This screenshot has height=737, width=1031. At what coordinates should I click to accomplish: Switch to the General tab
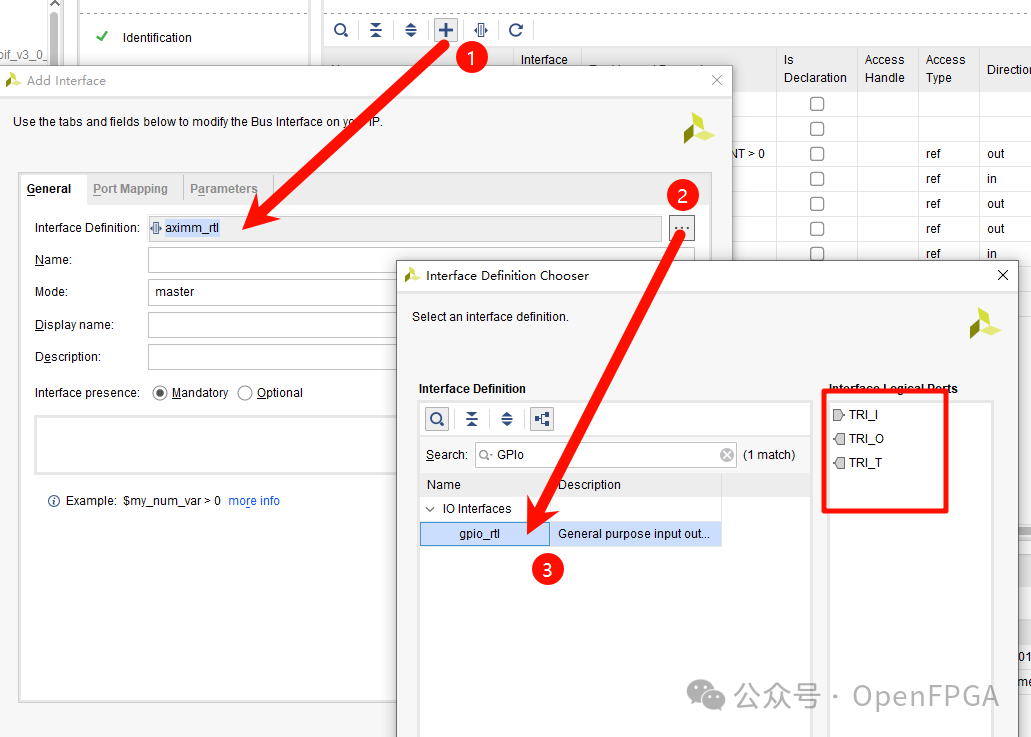pos(49,189)
